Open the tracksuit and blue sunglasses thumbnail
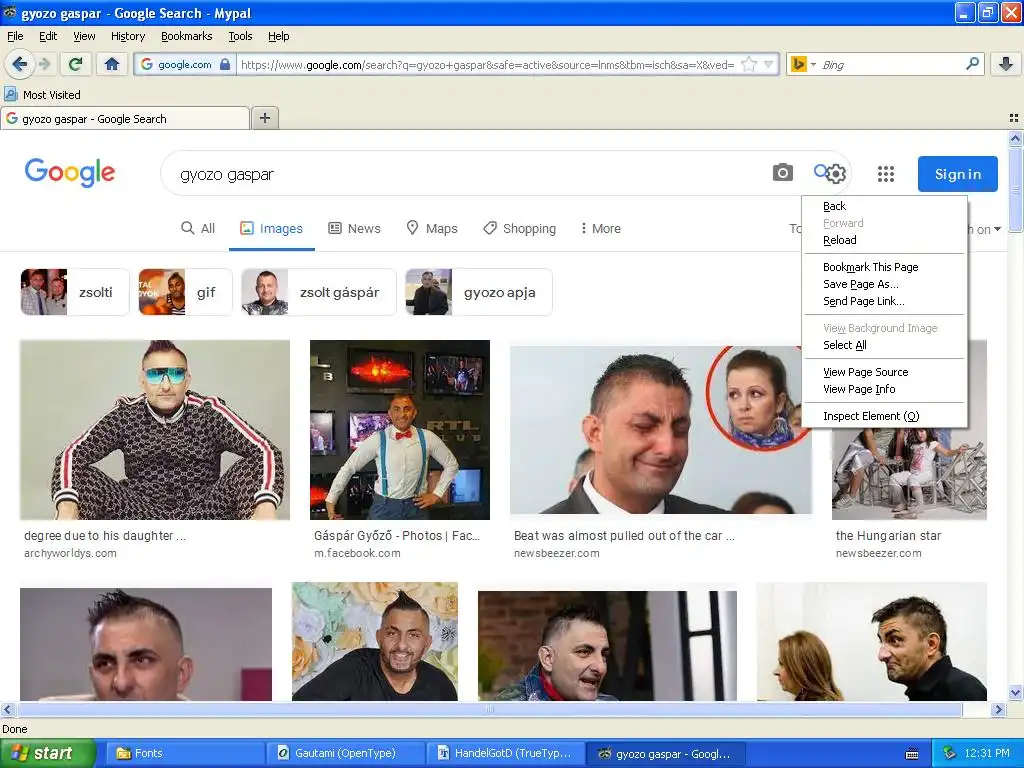Screen dimensions: 1024x768 click(x=155, y=430)
